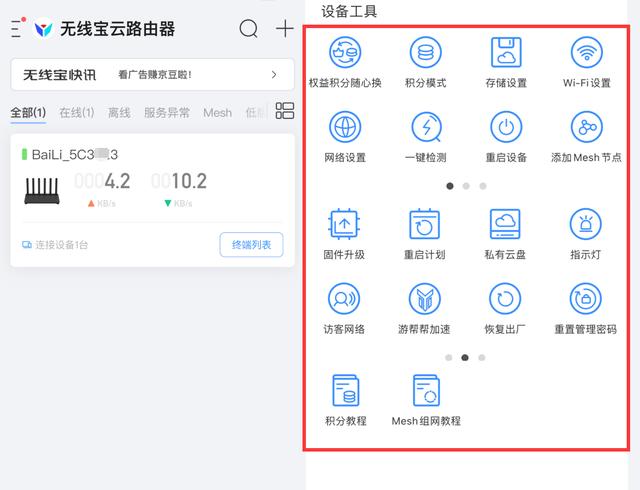Go to third page dot, upper indicator
The width and height of the screenshot is (640, 490).
(x=483, y=186)
